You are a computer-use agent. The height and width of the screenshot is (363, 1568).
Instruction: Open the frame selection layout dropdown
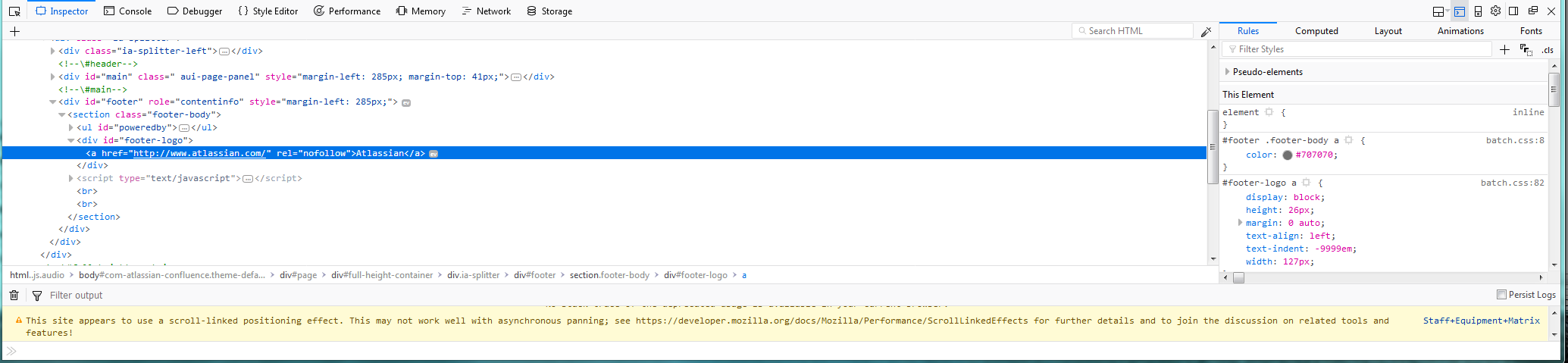pyautogui.click(x=1441, y=11)
